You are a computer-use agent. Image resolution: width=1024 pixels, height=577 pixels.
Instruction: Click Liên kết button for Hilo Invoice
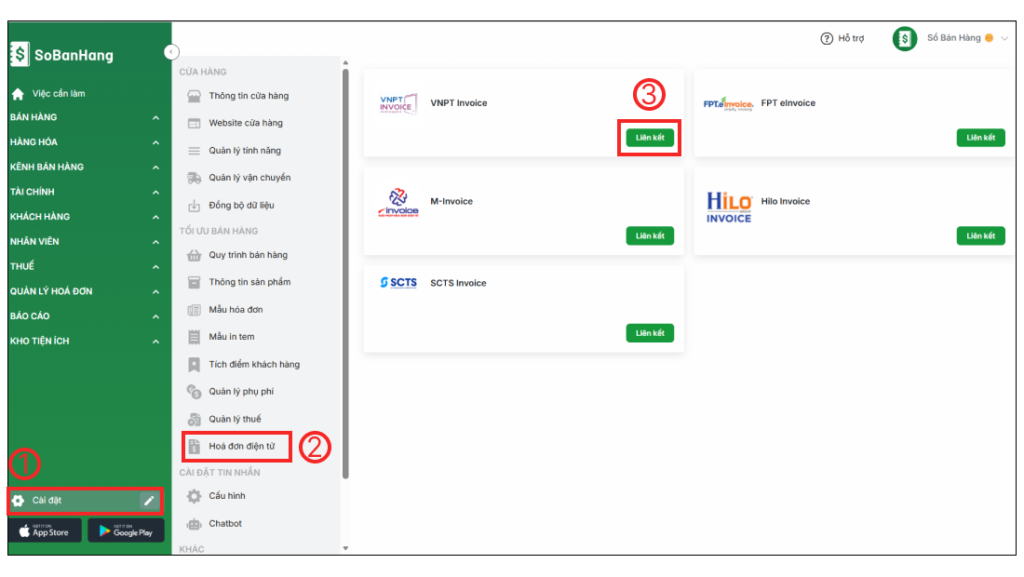click(x=980, y=236)
